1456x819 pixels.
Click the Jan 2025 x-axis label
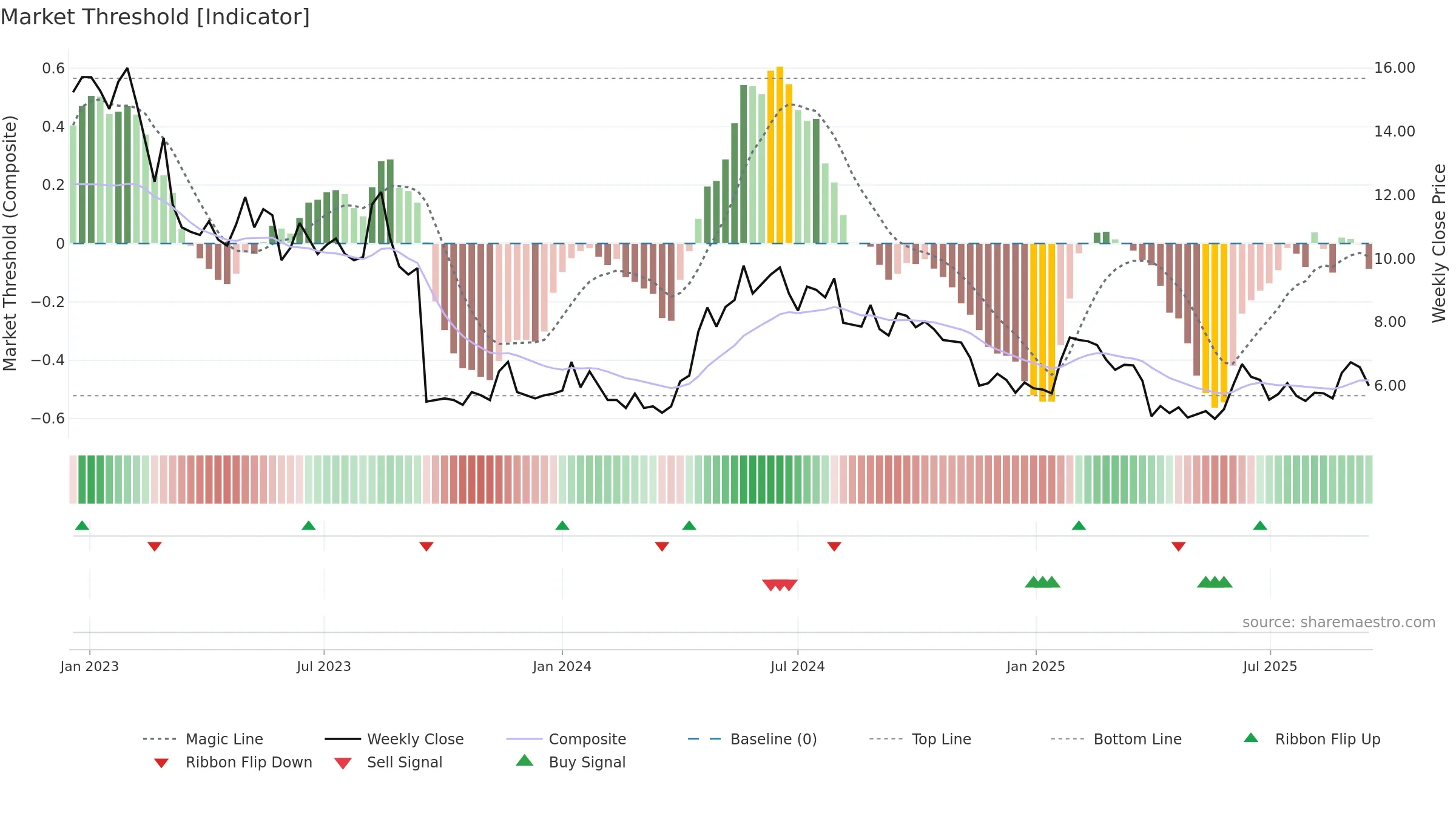point(1036,666)
